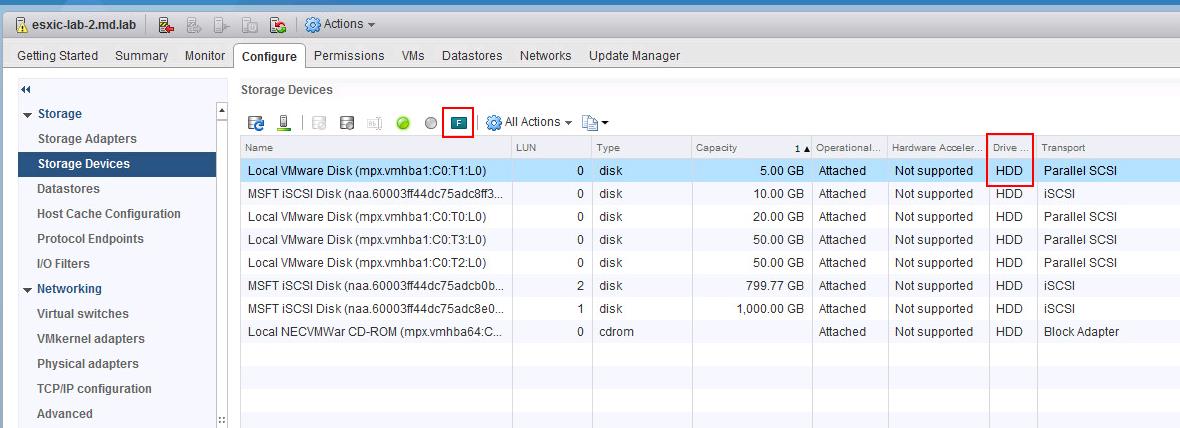Open Virtual switches
This screenshot has height=428, width=1180.
point(83,314)
